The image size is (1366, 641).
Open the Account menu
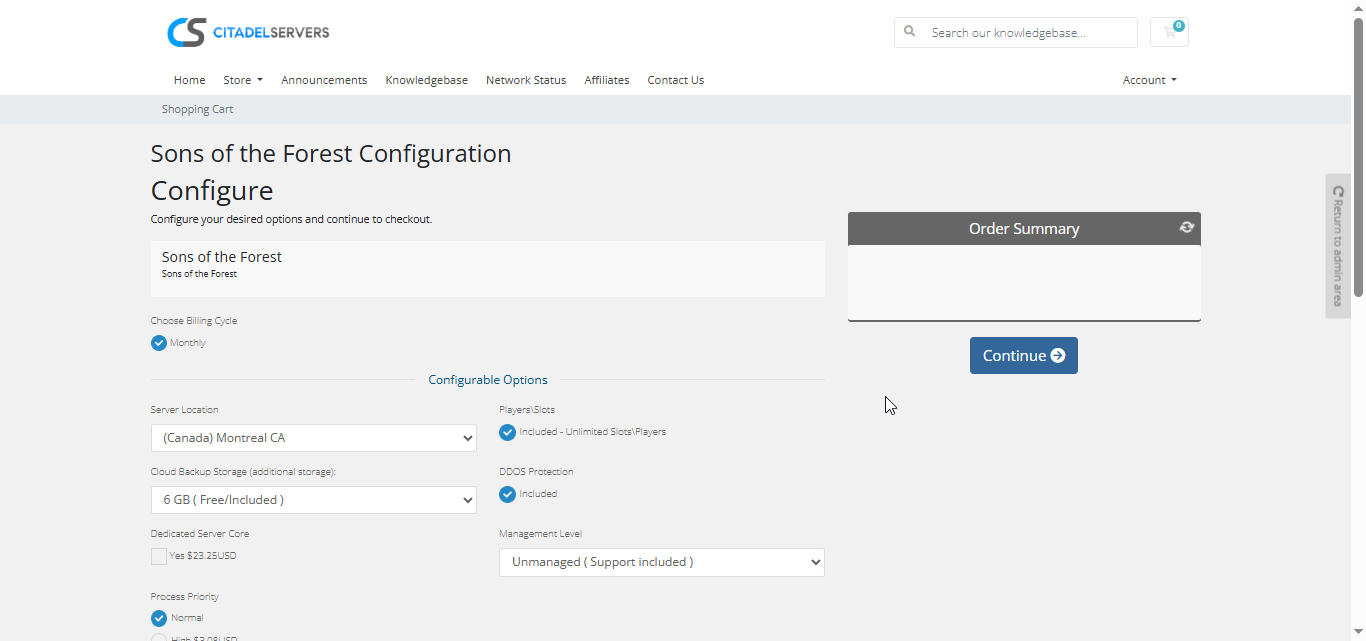pos(1149,80)
